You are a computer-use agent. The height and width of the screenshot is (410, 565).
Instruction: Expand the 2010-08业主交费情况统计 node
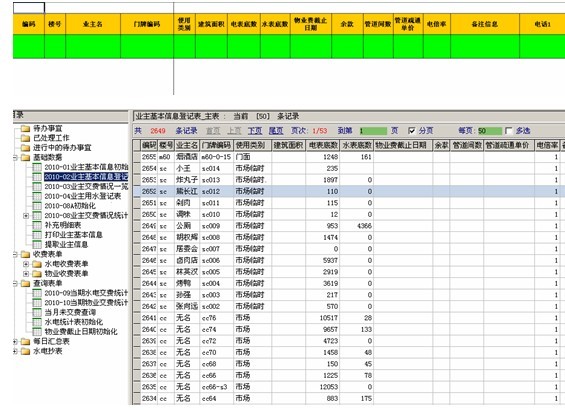click(26, 216)
